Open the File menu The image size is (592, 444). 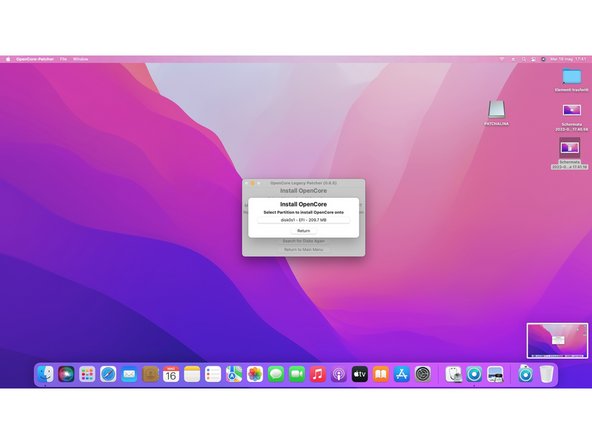63,59
